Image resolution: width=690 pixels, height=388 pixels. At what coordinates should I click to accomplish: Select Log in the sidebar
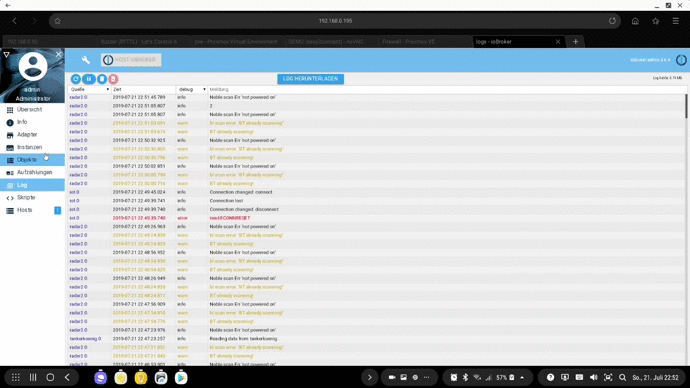(x=32, y=185)
